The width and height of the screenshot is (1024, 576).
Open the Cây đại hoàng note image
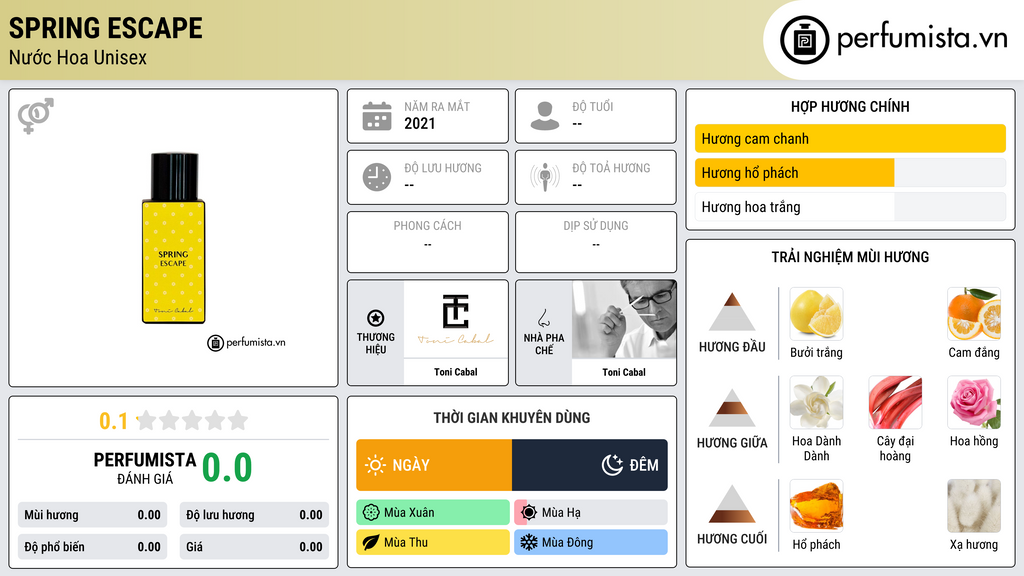click(895, 402)
